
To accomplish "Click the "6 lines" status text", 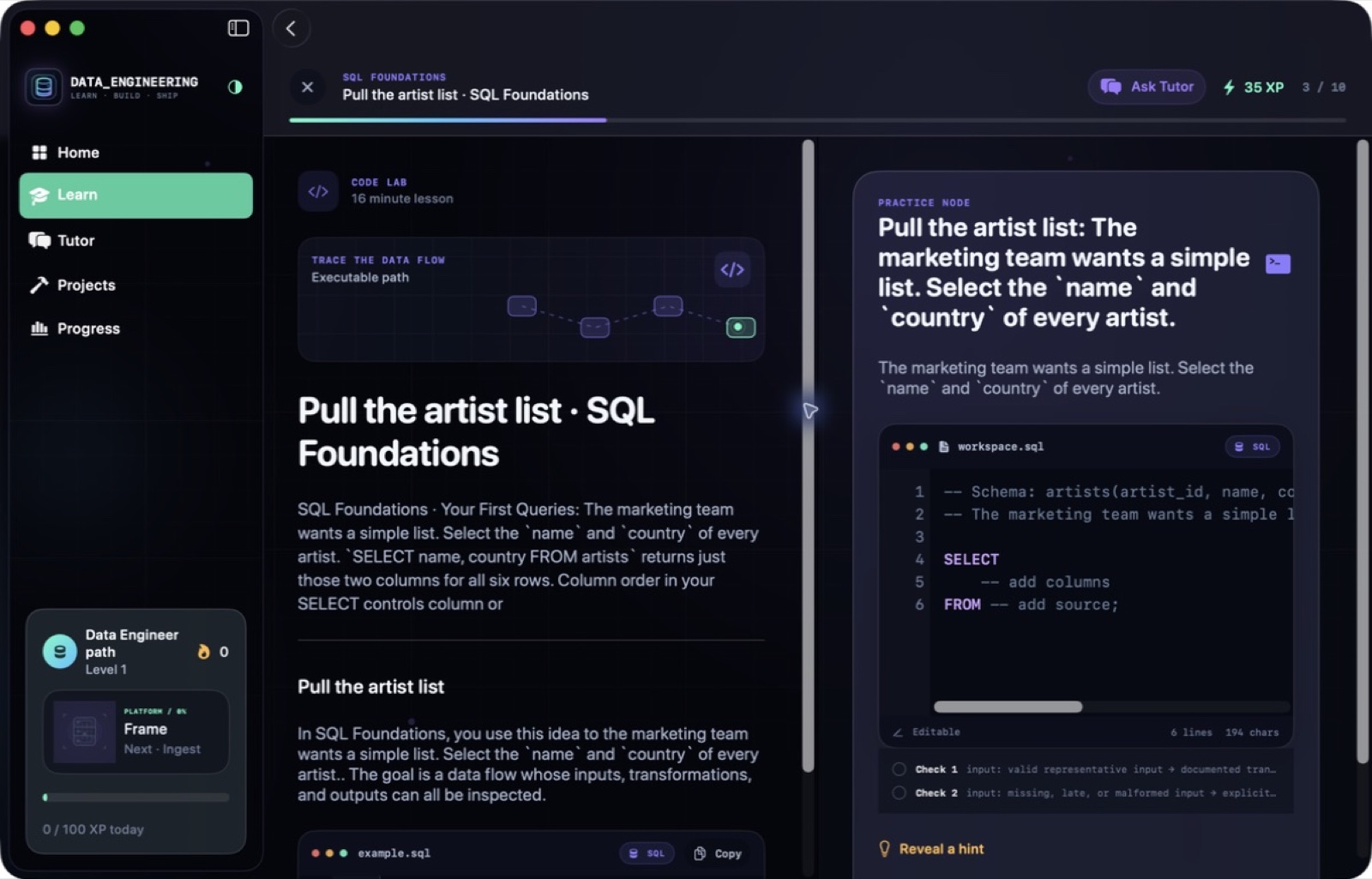I will pos(1191,732).
